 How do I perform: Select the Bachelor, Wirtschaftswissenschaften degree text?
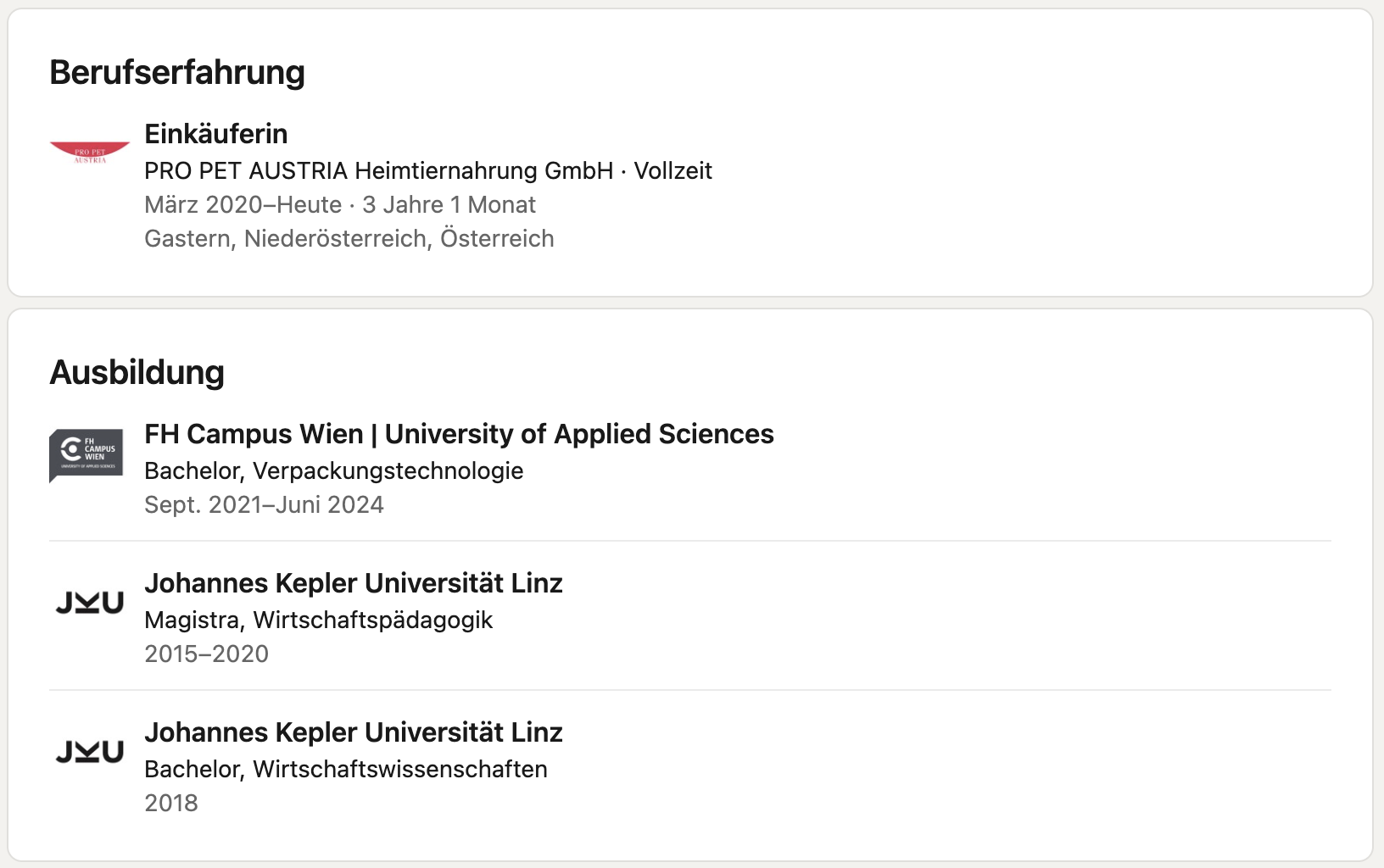coord(346,769)
